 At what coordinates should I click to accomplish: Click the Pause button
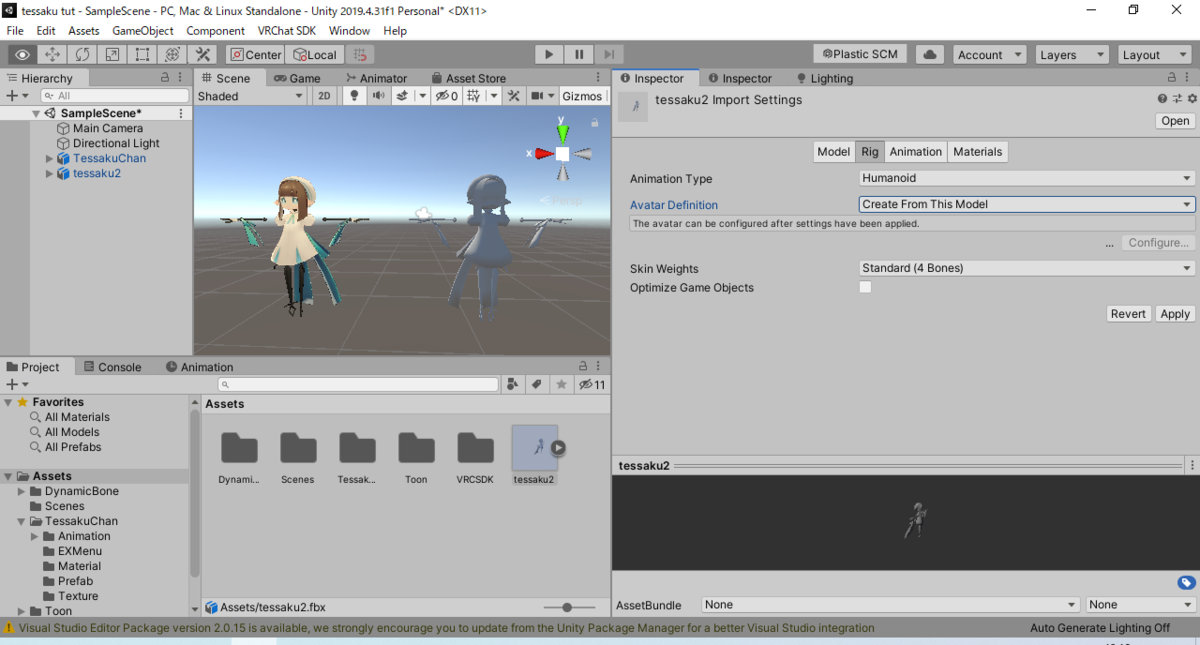[579, 55]
